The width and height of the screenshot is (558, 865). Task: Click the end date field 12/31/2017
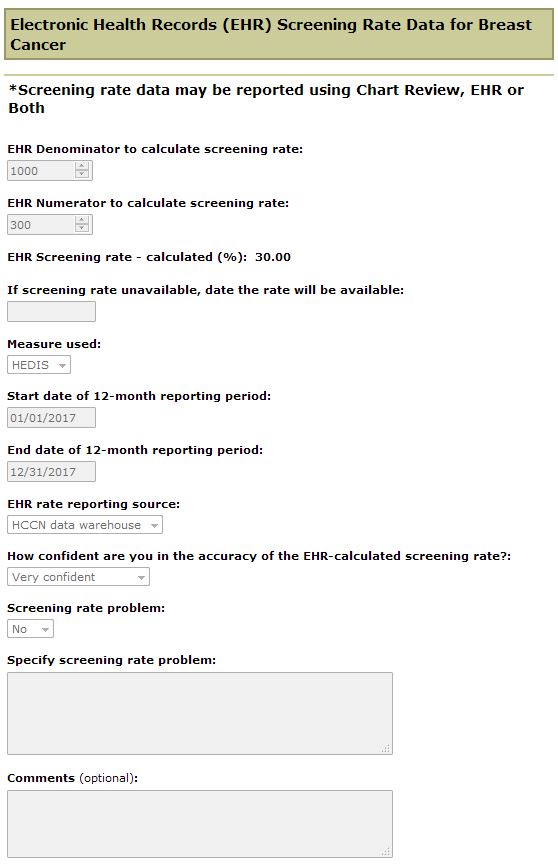click(x=51, y=472)
